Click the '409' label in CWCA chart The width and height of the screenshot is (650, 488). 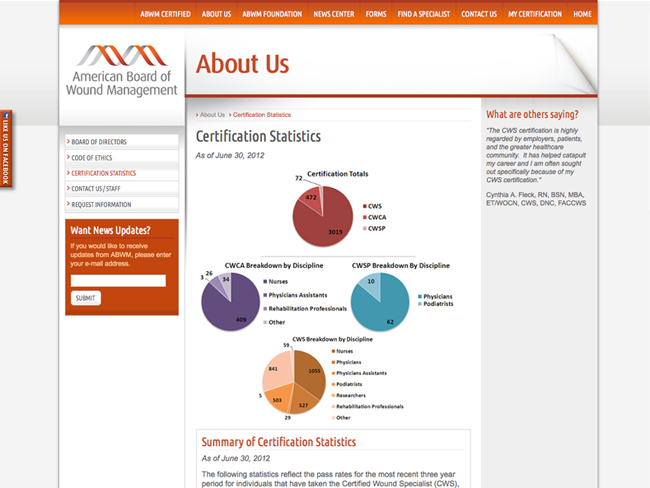[241, 319]
